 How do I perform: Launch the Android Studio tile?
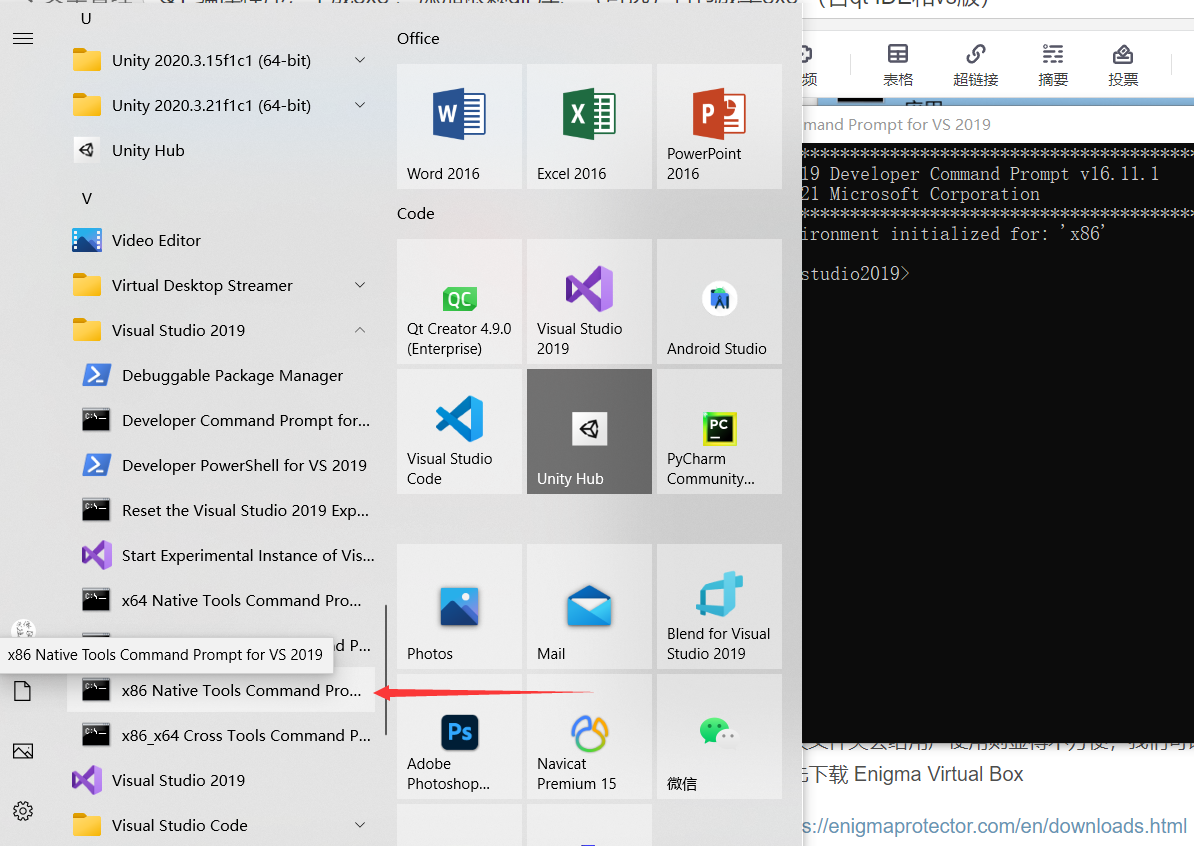(x=720, y=302)
